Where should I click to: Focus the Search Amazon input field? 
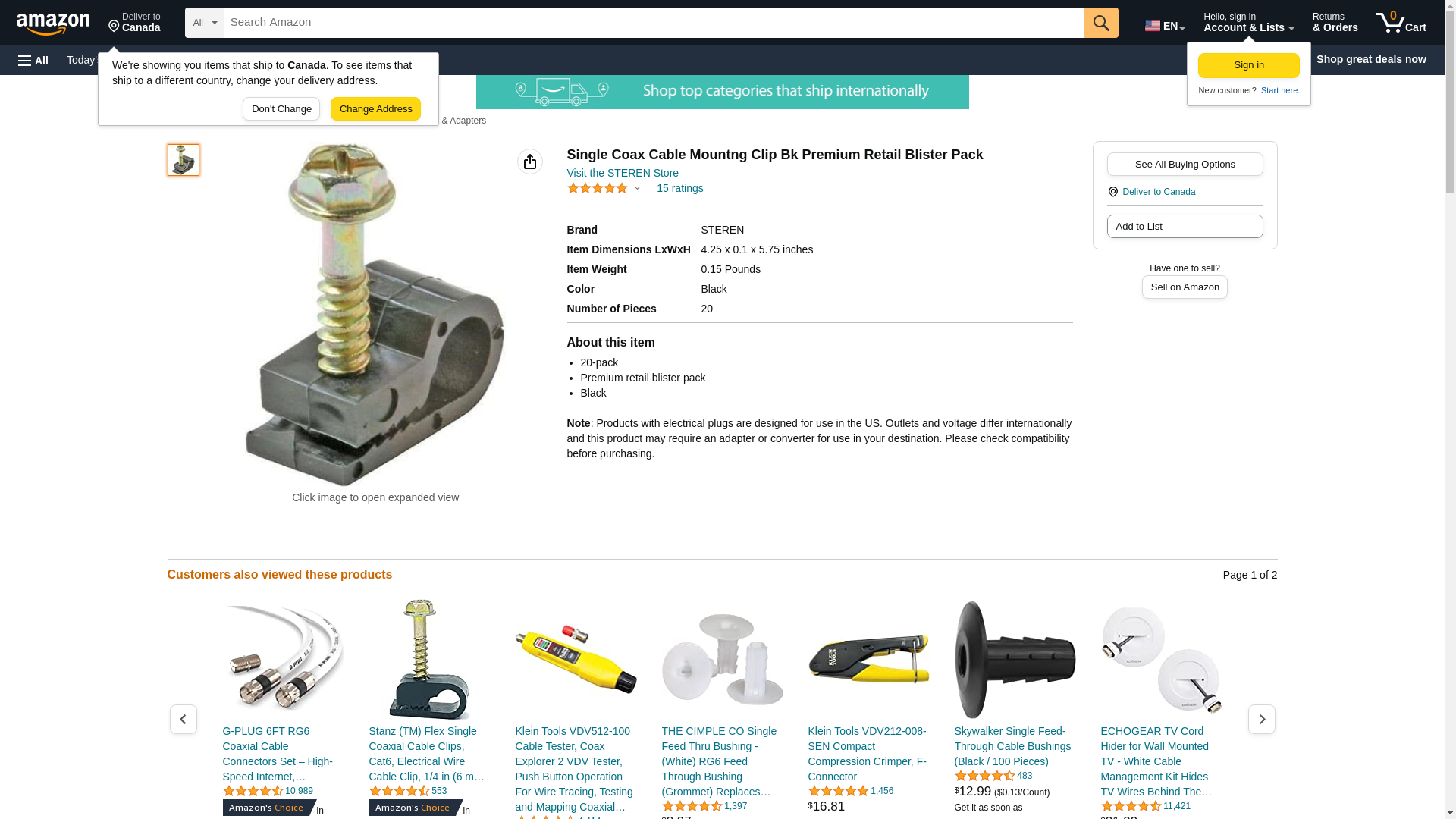(x=654, y=23)
